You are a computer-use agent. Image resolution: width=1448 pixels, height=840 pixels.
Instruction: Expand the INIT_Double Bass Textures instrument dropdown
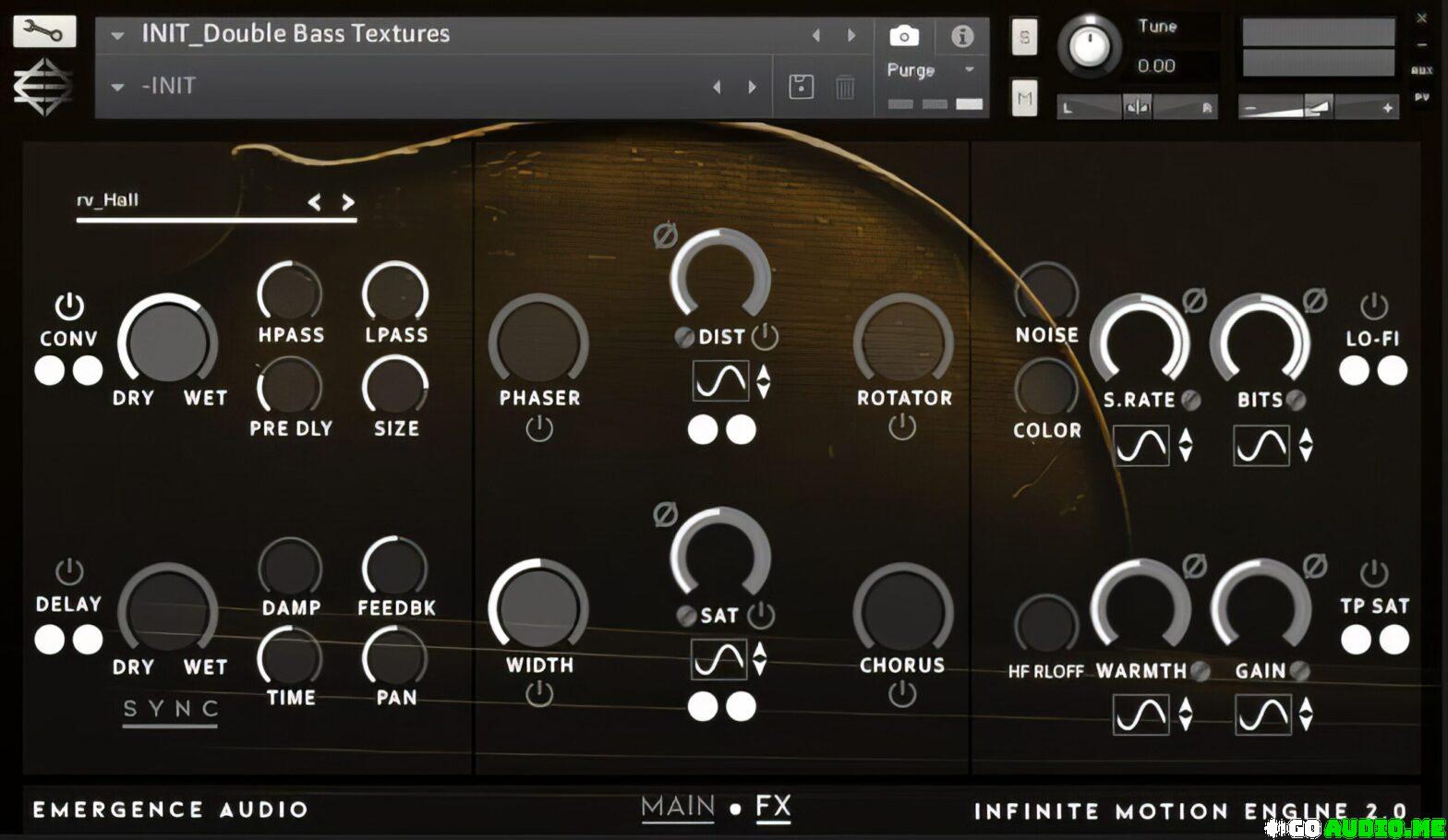point(117,36)
